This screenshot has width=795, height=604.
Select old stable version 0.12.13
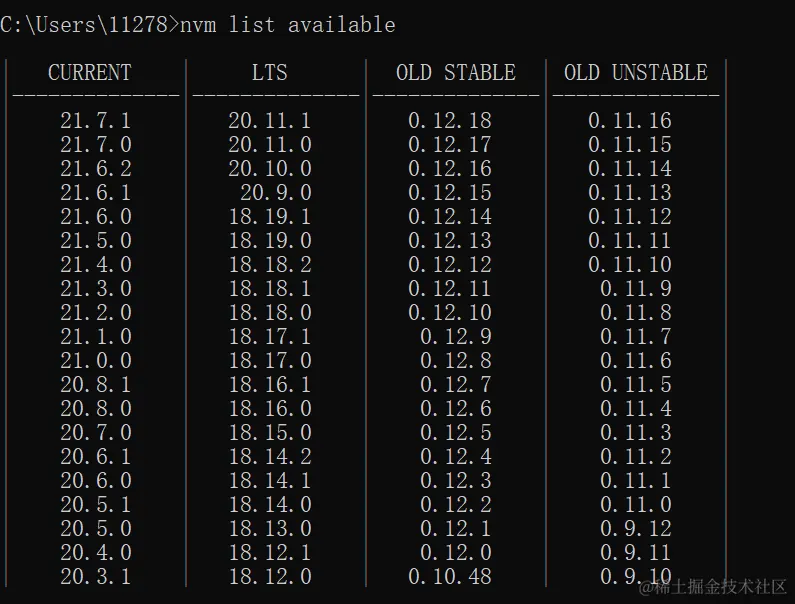click(x=450, y=240)
